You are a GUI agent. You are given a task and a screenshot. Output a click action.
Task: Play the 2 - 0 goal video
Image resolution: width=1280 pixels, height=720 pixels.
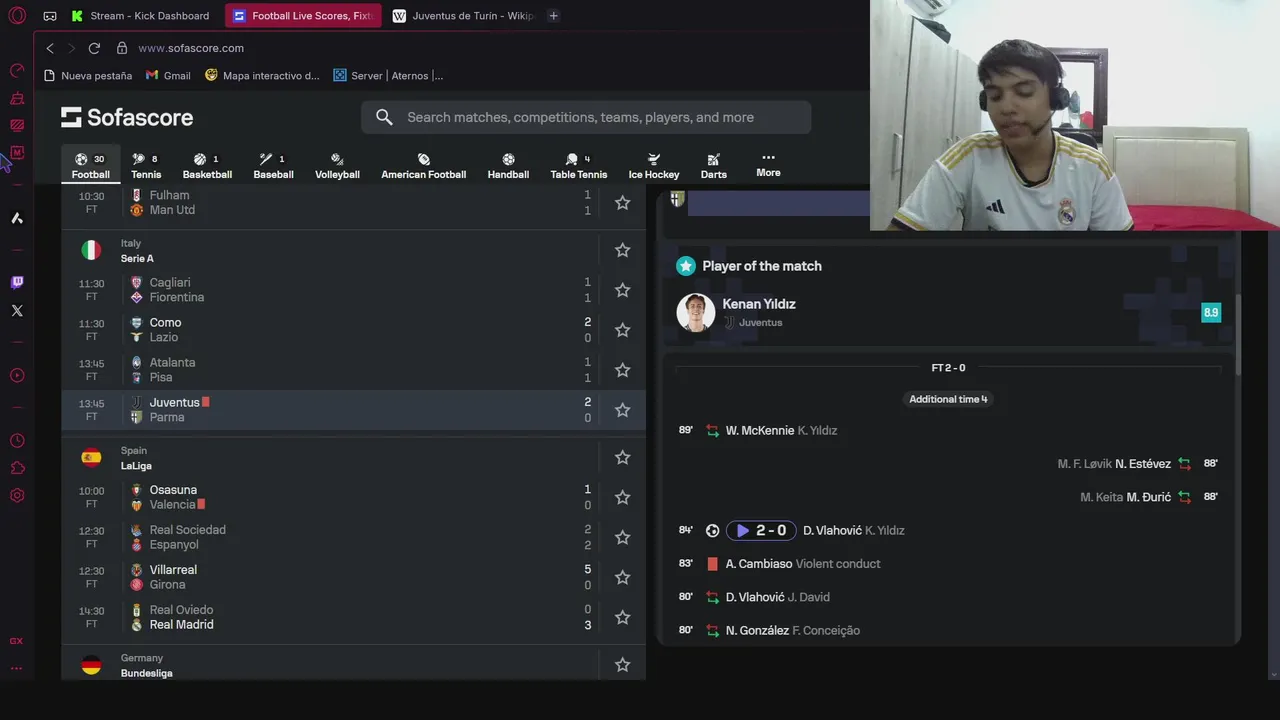(761, 531)
